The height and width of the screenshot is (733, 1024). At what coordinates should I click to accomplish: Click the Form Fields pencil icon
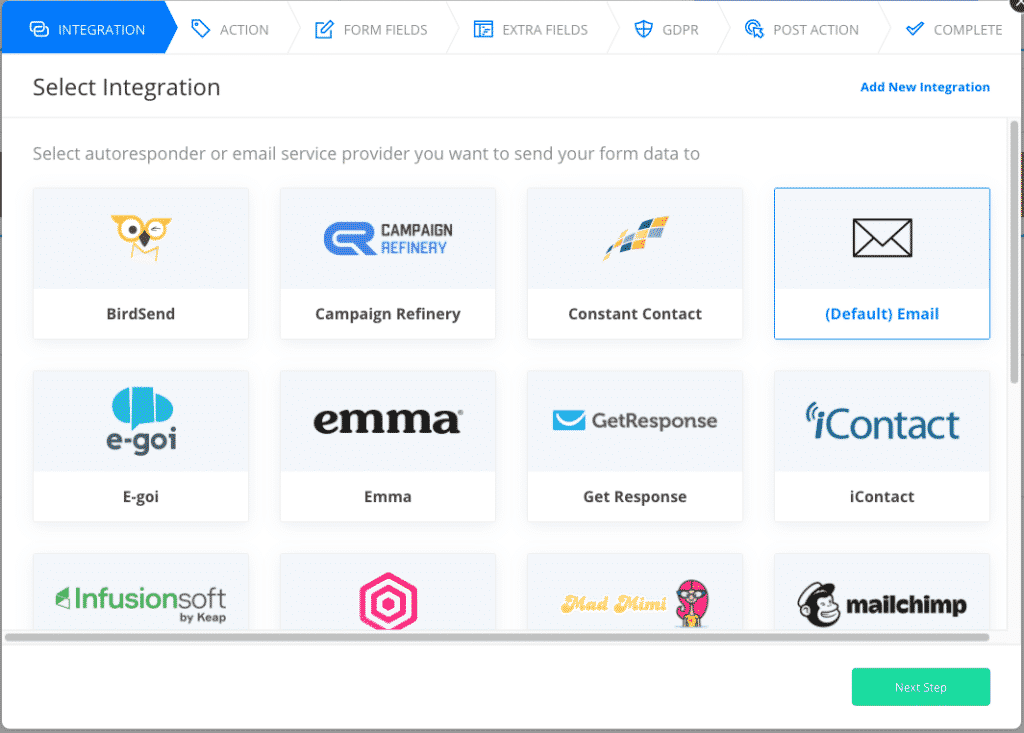(324, 29)
